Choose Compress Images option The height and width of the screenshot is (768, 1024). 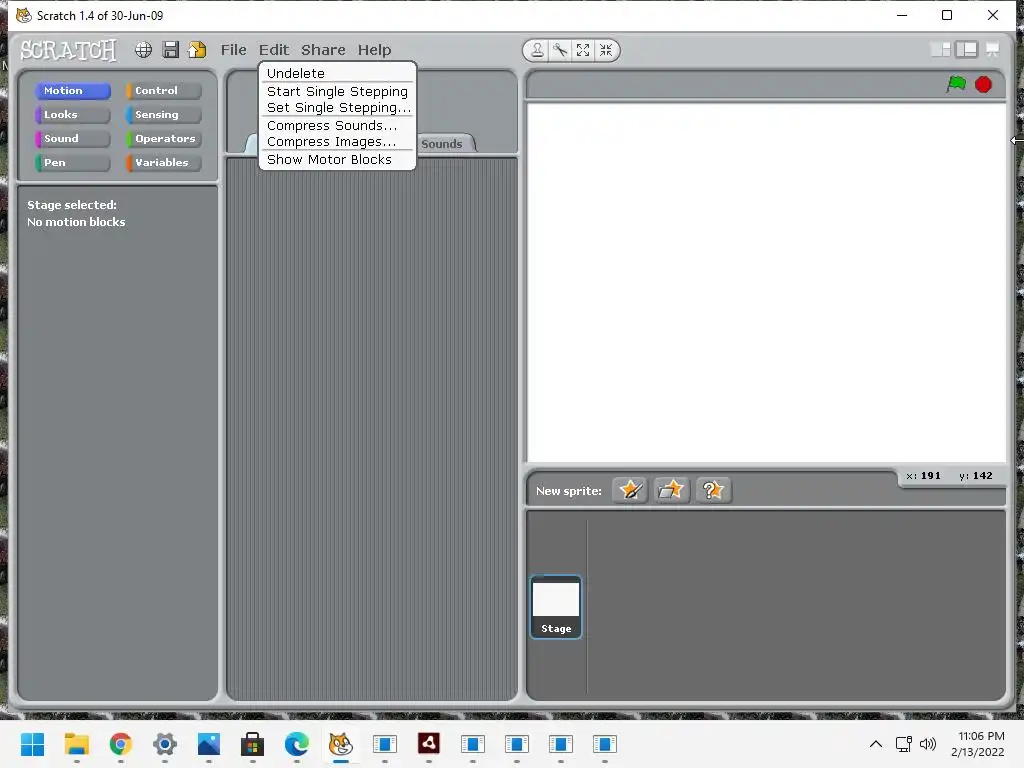tap(338, 141)
